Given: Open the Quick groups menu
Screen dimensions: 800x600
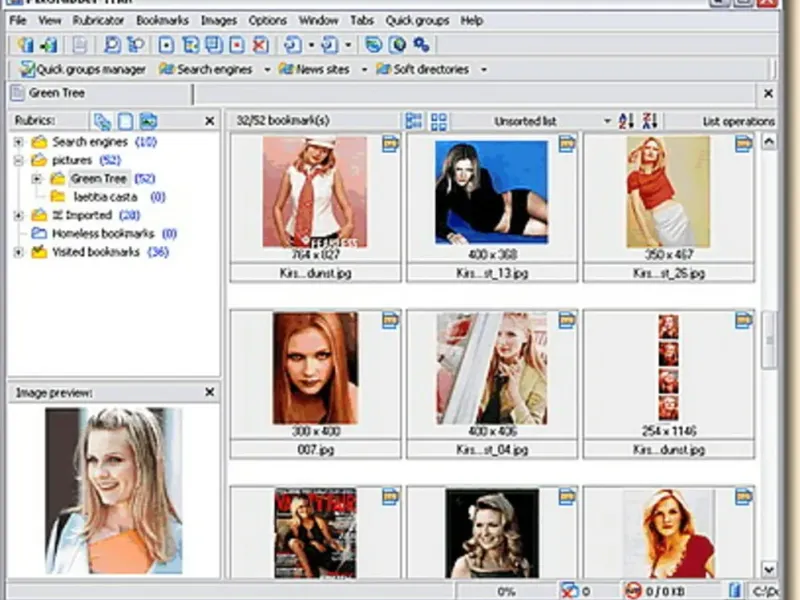Looking at the screenshot, I should click(x=417, y=20).
